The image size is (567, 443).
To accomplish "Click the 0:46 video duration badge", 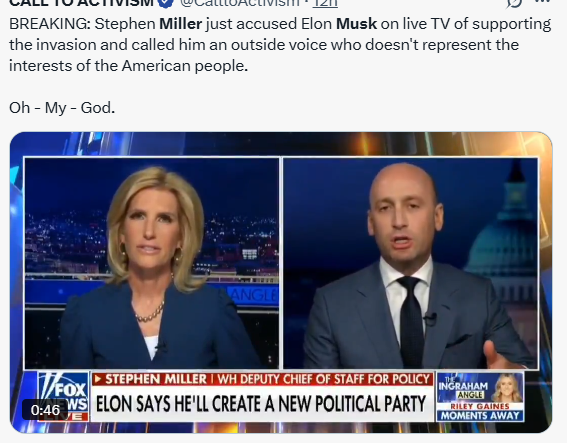I will tap(45, 410).
